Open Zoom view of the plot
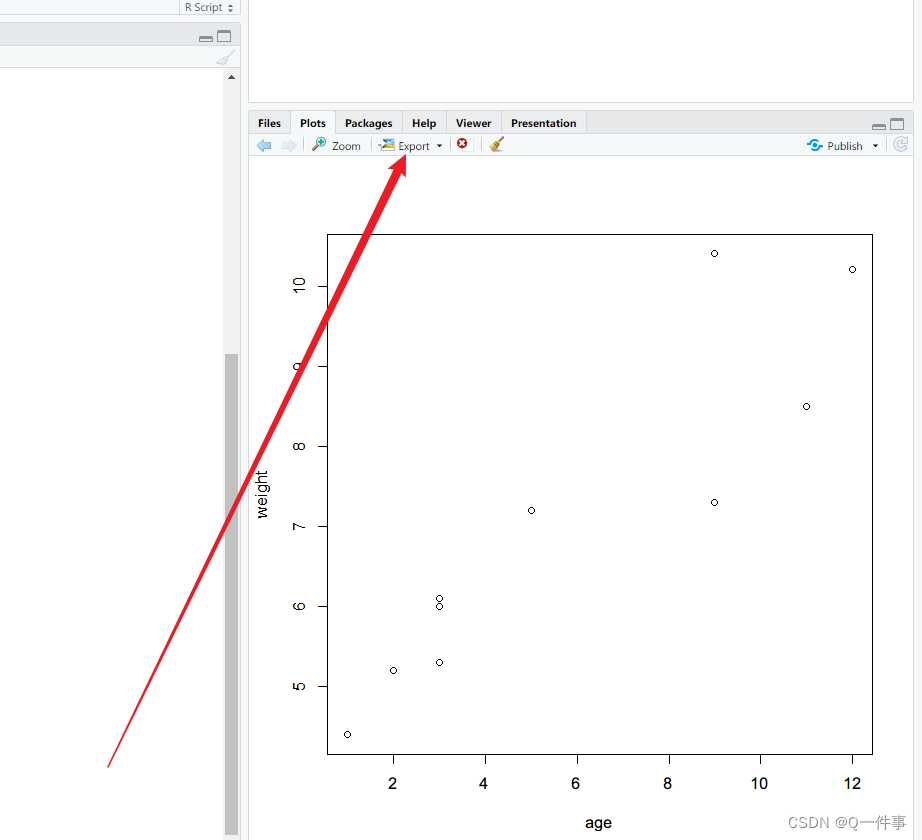The image size is (922, 840). (x=336, y=145)
